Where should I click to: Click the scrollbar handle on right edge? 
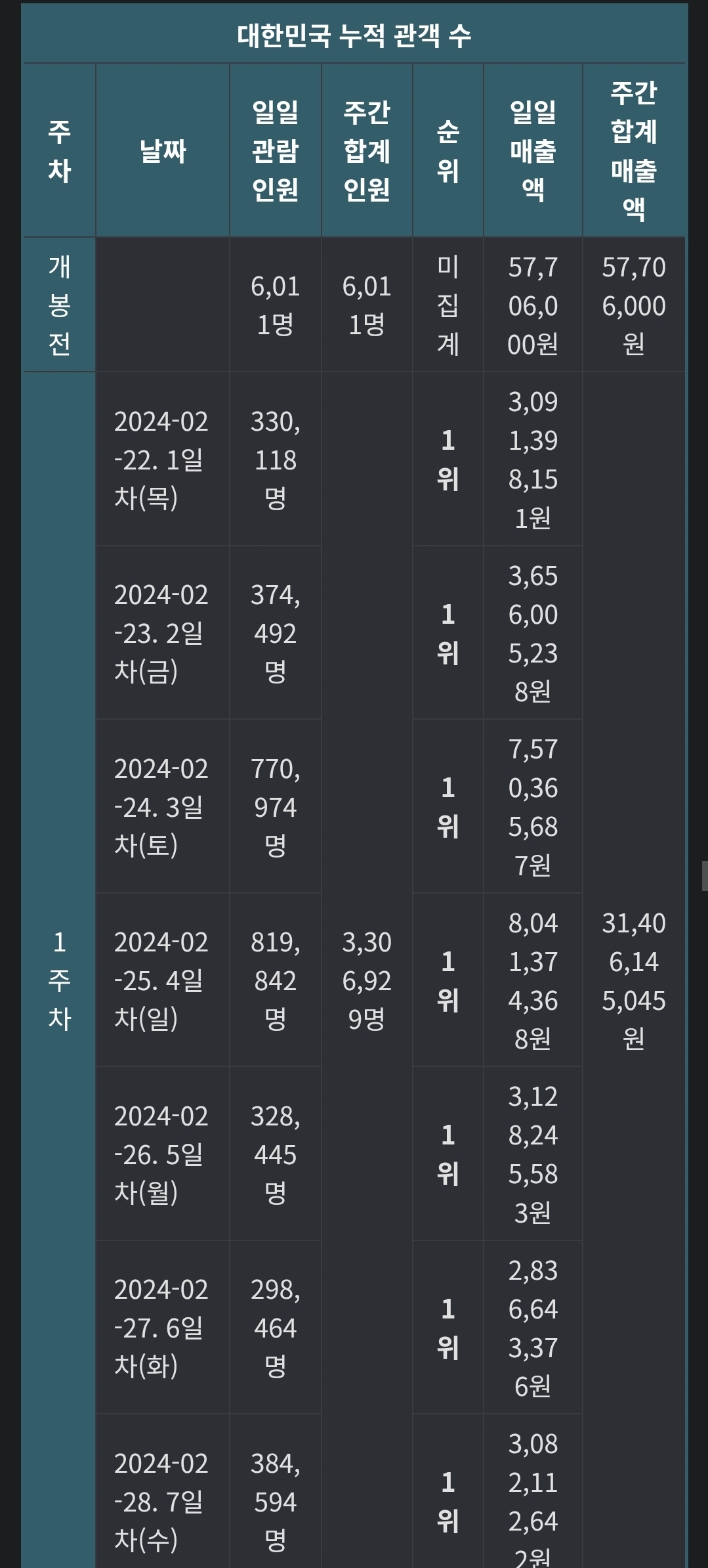704,877
